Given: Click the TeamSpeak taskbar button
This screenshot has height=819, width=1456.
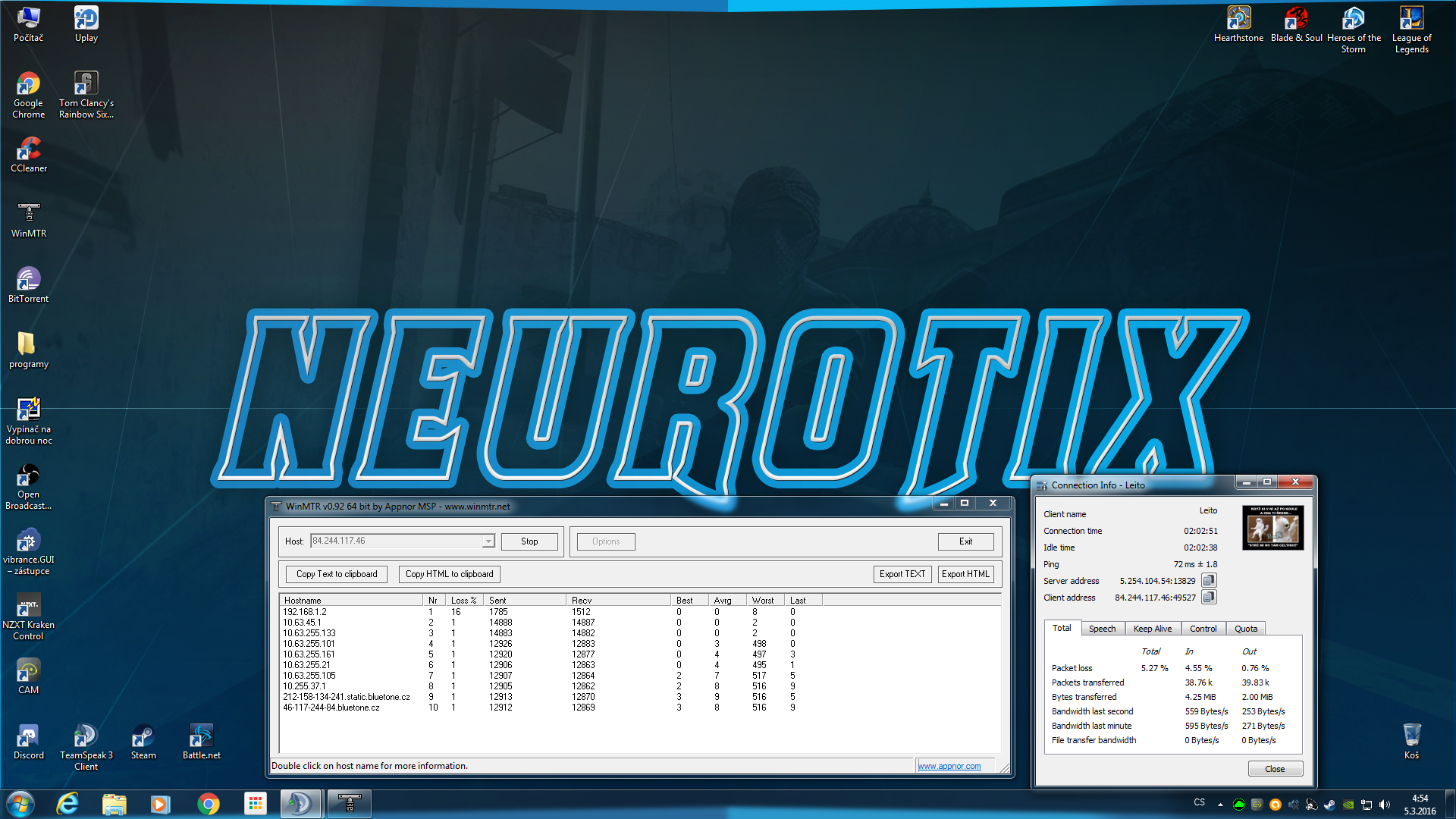Looking at the screenshot, I should click(300, 804).
